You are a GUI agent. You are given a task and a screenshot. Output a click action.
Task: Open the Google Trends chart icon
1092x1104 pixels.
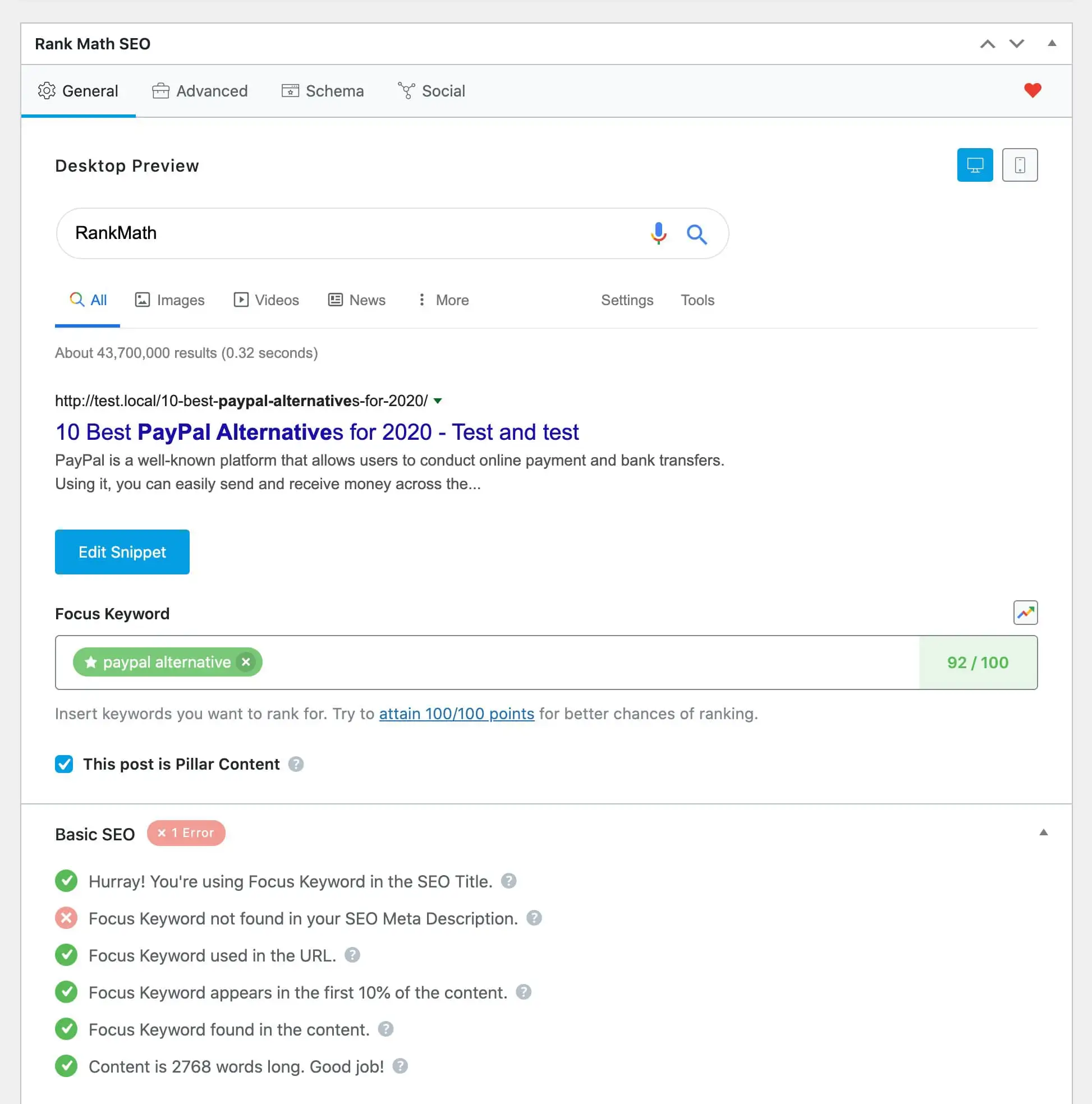click(1025, 613)
